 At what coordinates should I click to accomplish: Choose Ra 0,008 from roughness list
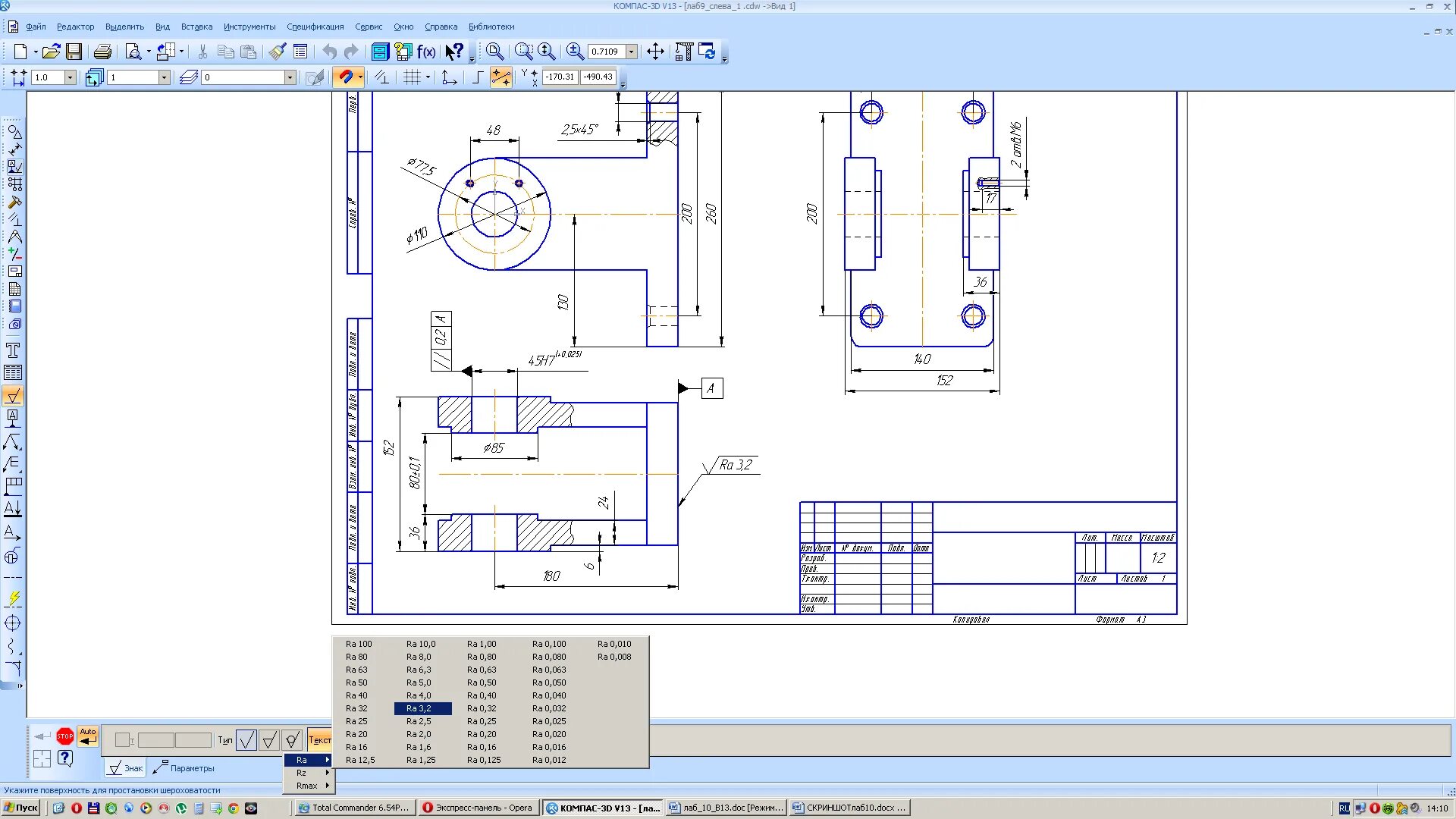click(x=614, y=657)
